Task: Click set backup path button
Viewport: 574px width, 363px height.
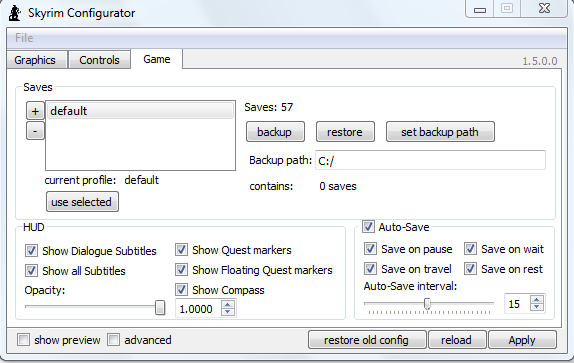Action: pos(440,132)
